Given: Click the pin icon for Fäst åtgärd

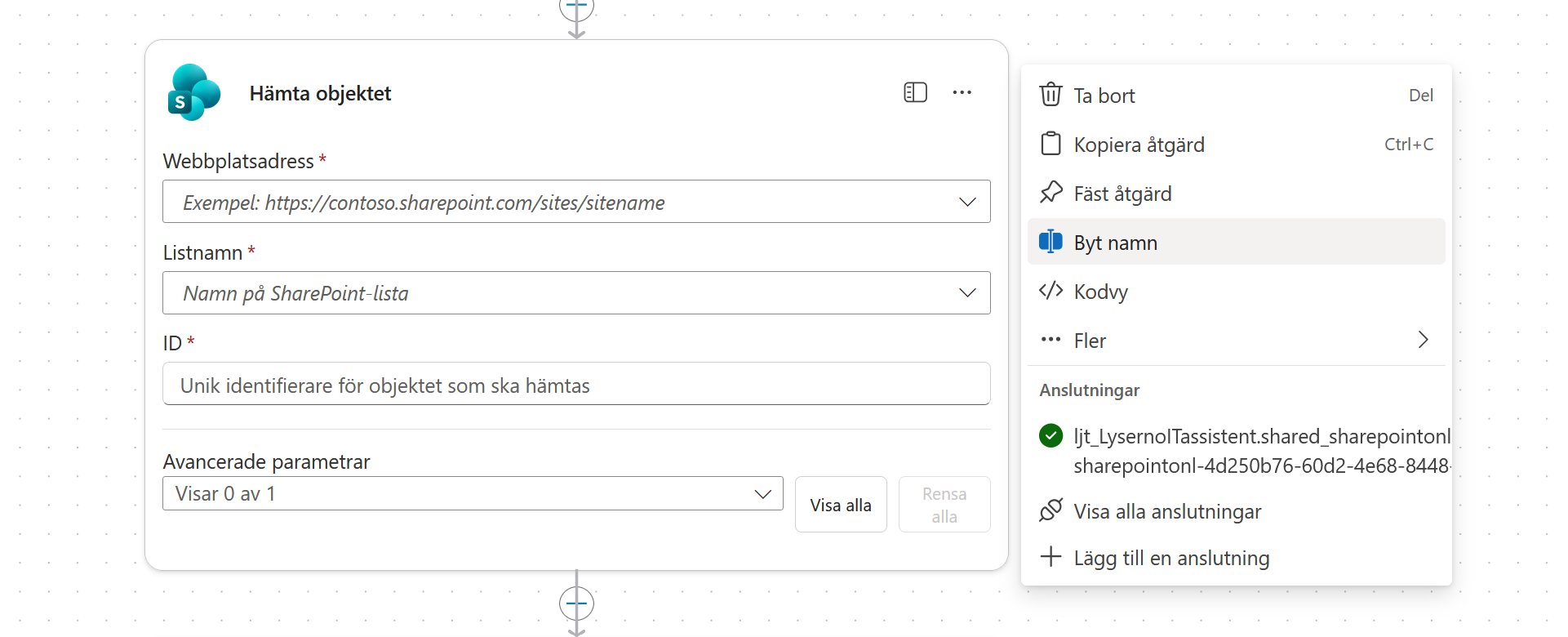Looking at the screenshot, I should pyautogui.click(x=1051, y=193).
